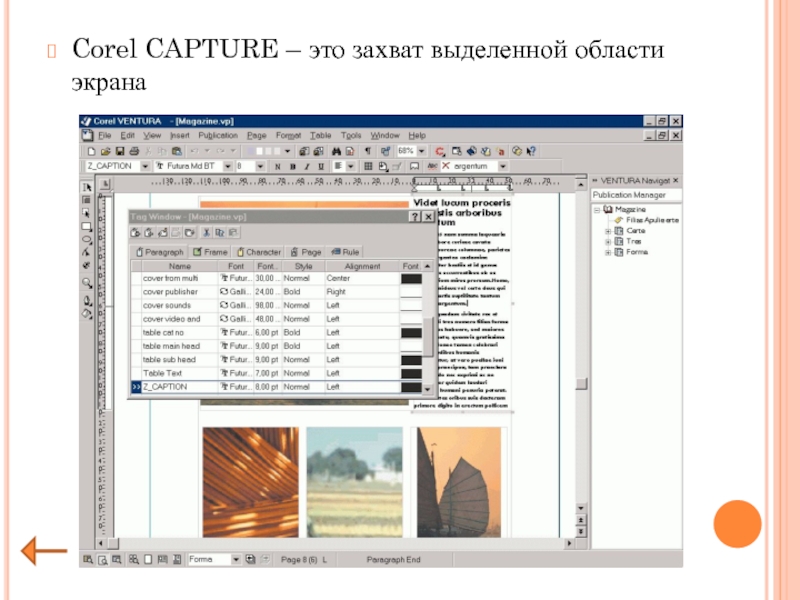Click the Print icon in the toolbar
The width and height of the screenshot is (800, 600).
coord(131,151)
